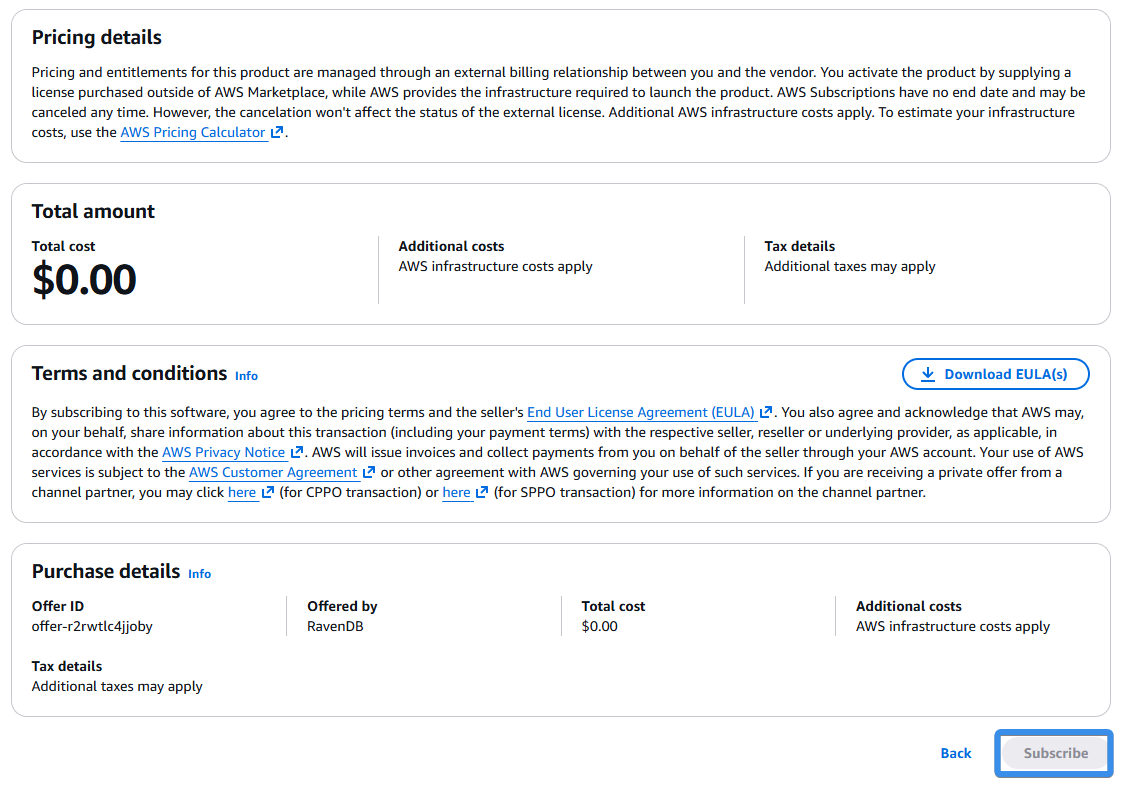
Task: Click external-link icon by SPPO 'here' link
Action: pos(482,493)
